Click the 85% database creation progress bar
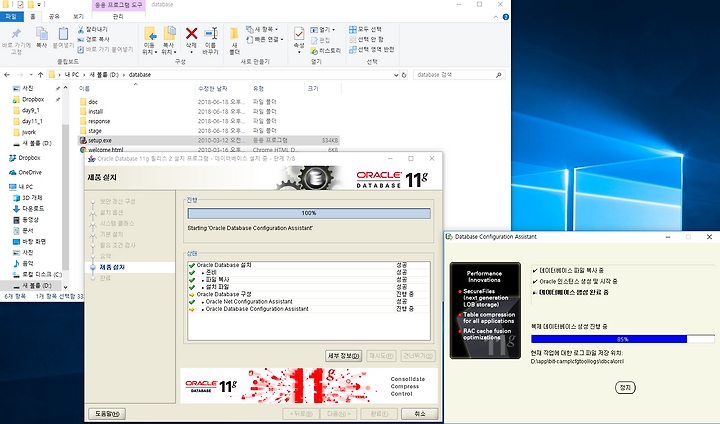The height and width of the screenshot is (424, 720). 623,339
